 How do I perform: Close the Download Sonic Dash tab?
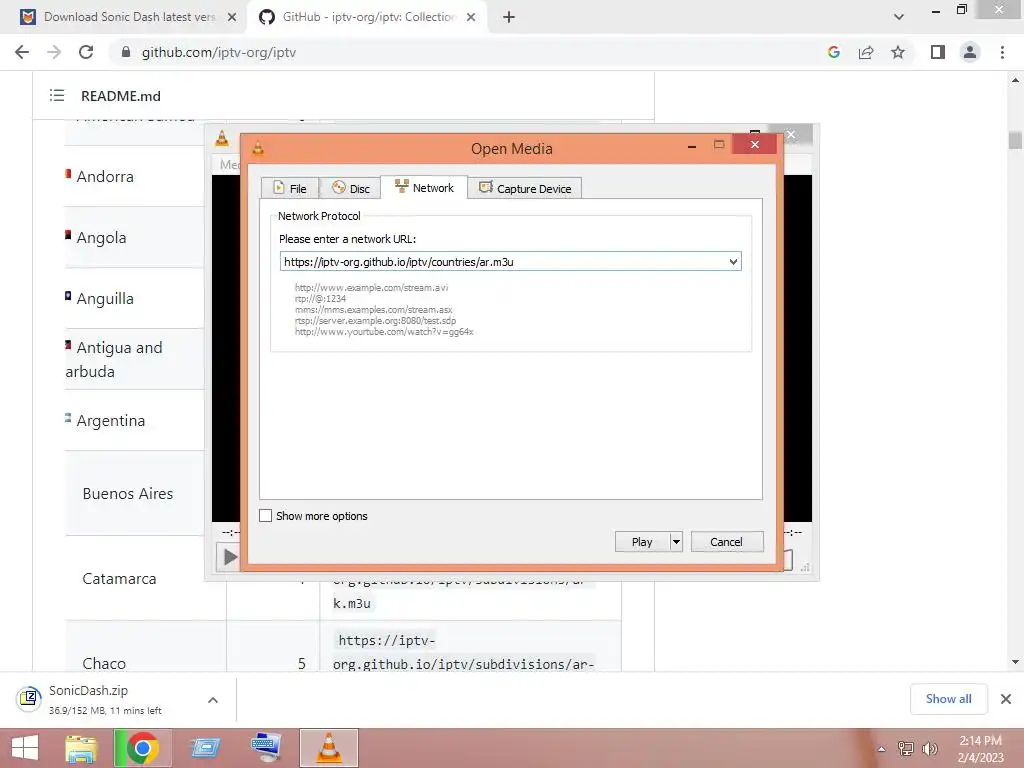[x=232, y=17]
